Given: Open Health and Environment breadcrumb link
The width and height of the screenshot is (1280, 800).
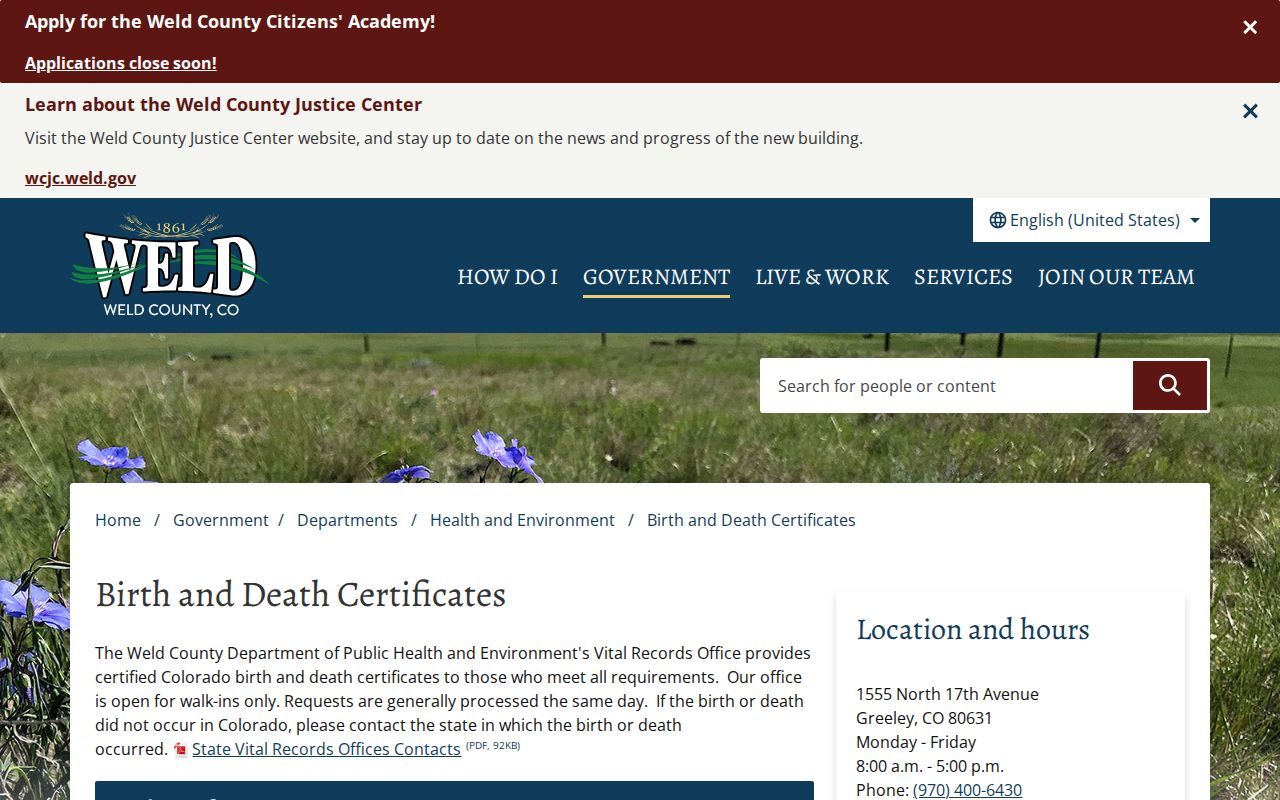Looking at the screenshot, I should [x=522, y=520].
